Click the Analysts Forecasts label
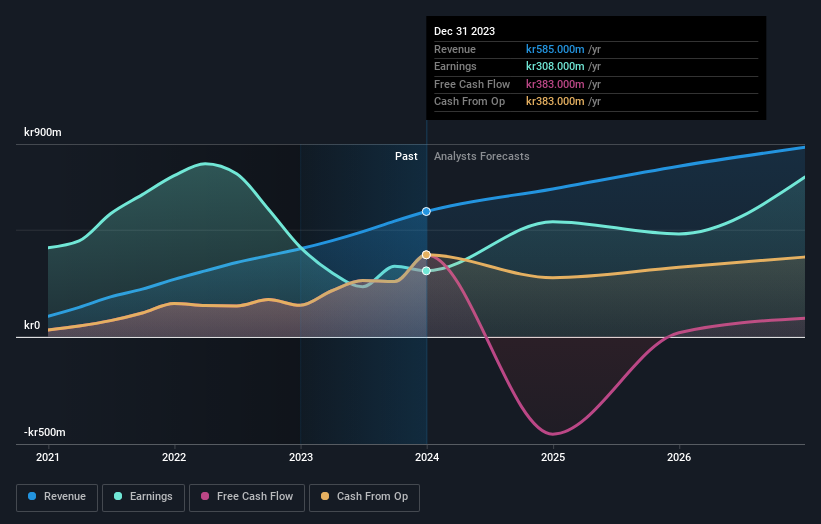The height and width of the screenshot is (524, 821). tap(482, 157)
